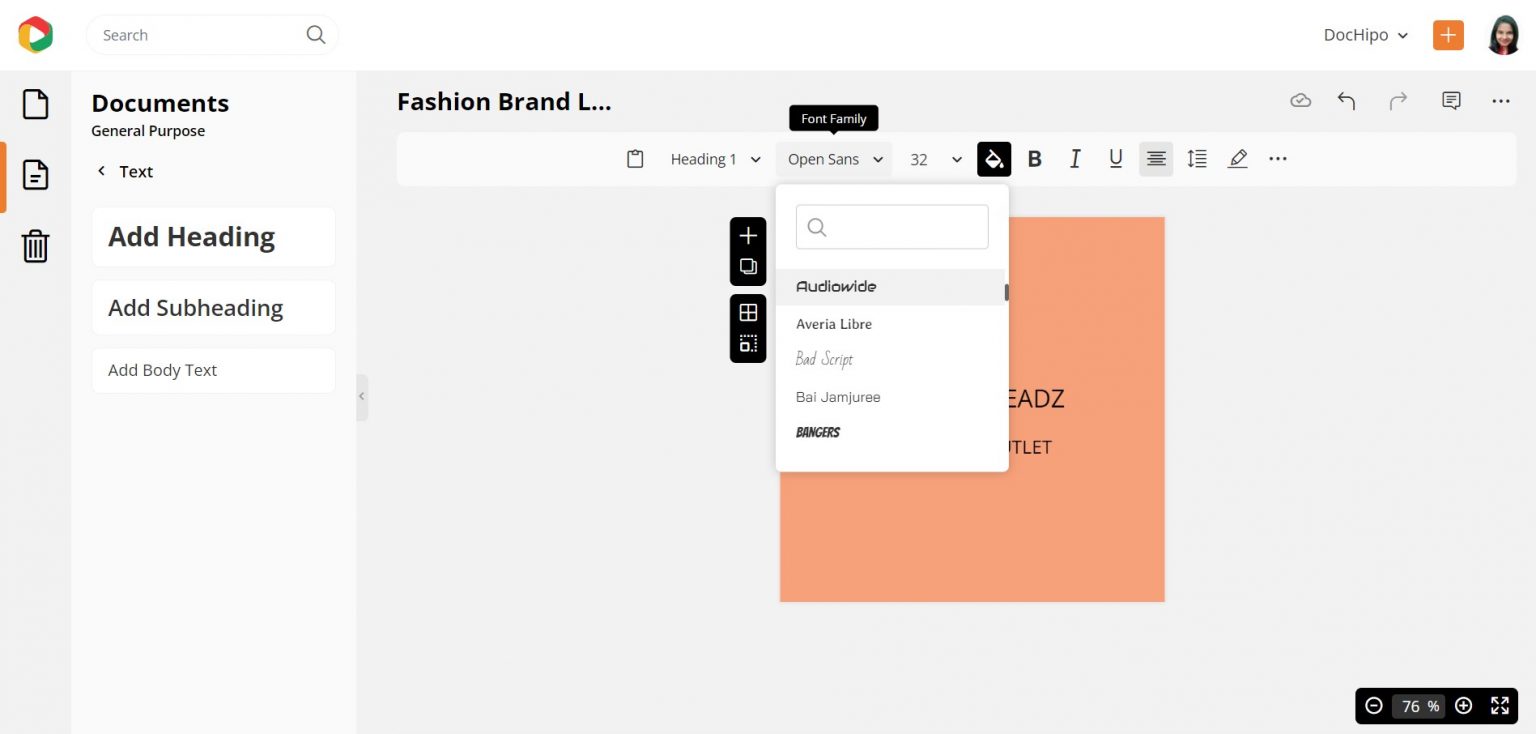1536x734 pixels.
Task: Toggle the text highlight pen tool
Action: pyautogui.click(x=1237, y=158)
